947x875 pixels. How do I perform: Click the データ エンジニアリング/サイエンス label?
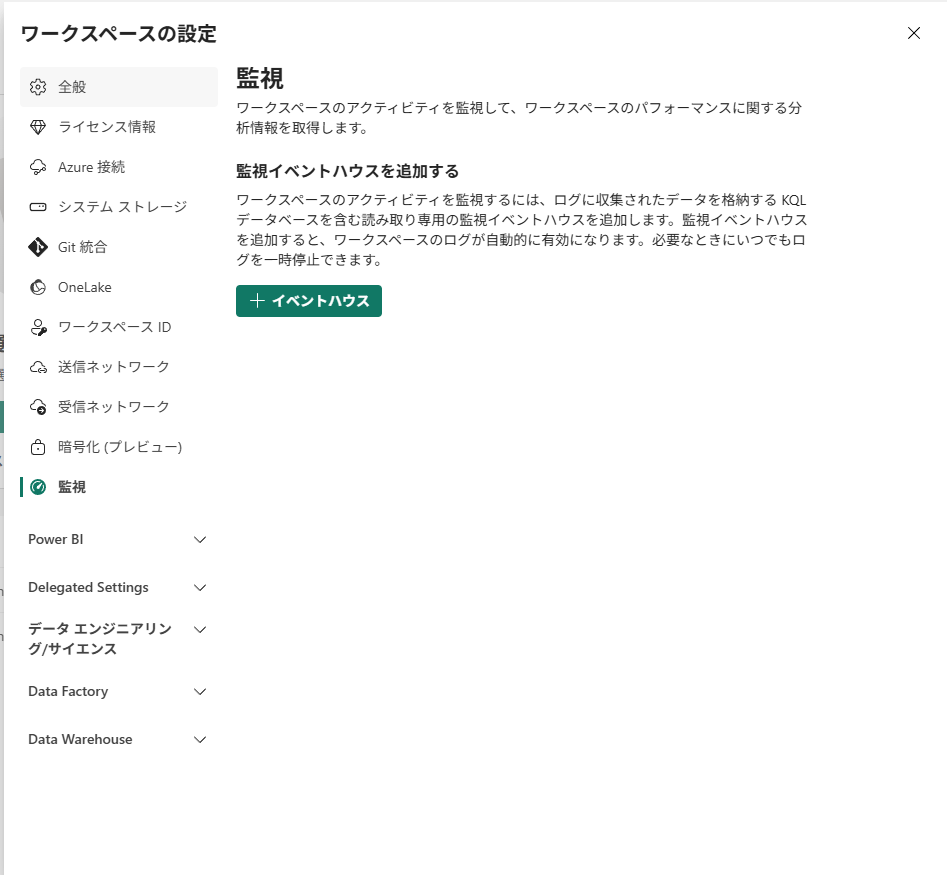100,638
